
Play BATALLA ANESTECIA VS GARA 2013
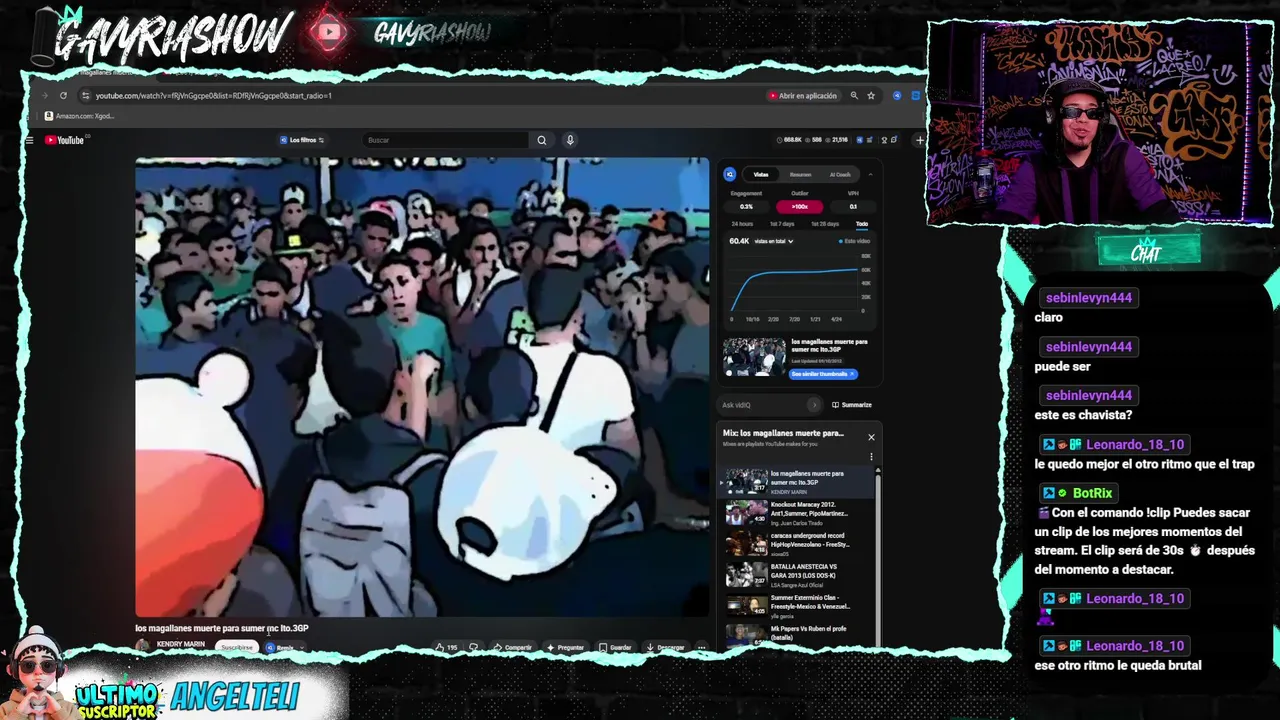coord(797,576)
